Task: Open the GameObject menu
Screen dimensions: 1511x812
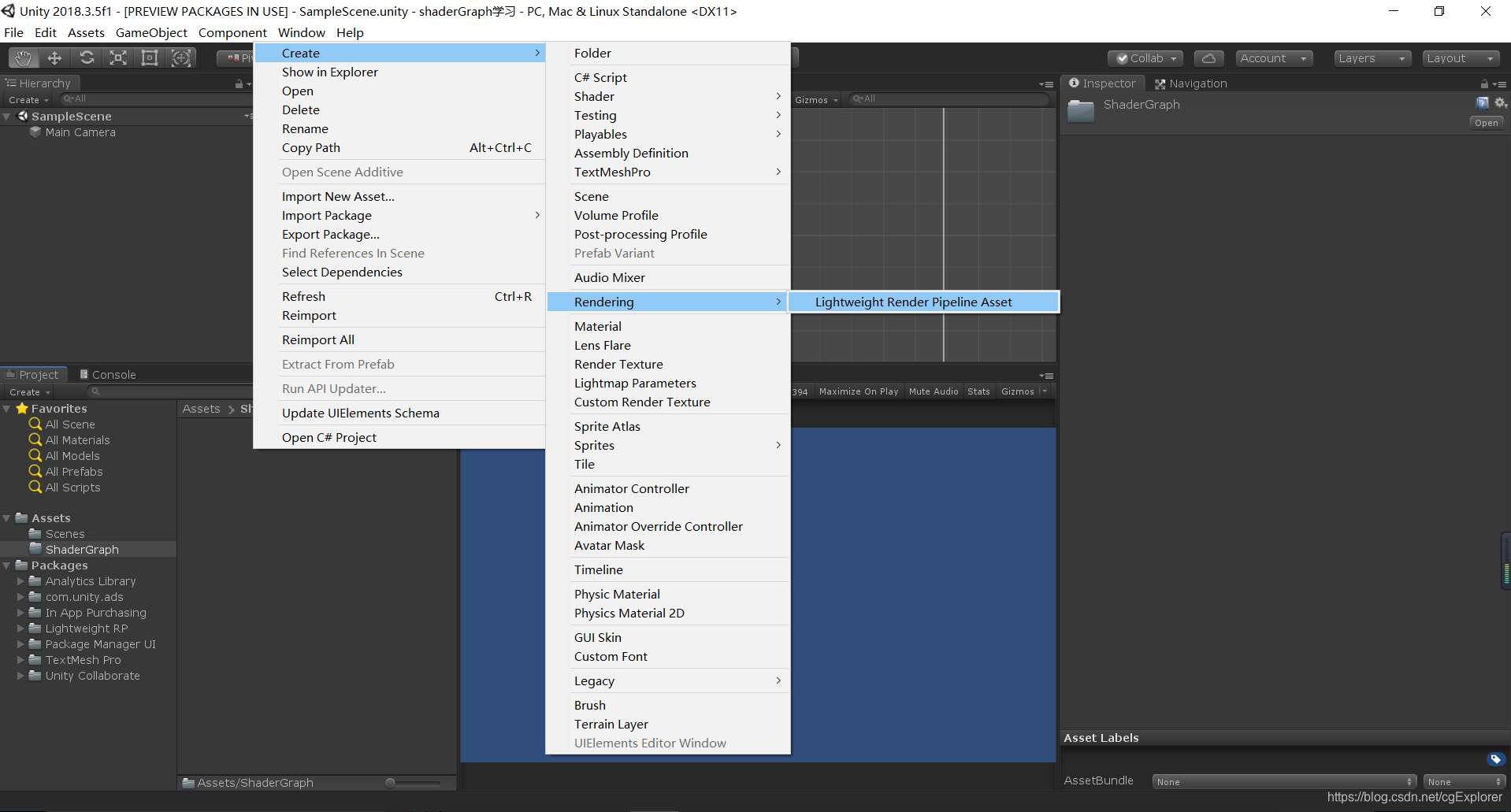Action: [x=151, y=33]
